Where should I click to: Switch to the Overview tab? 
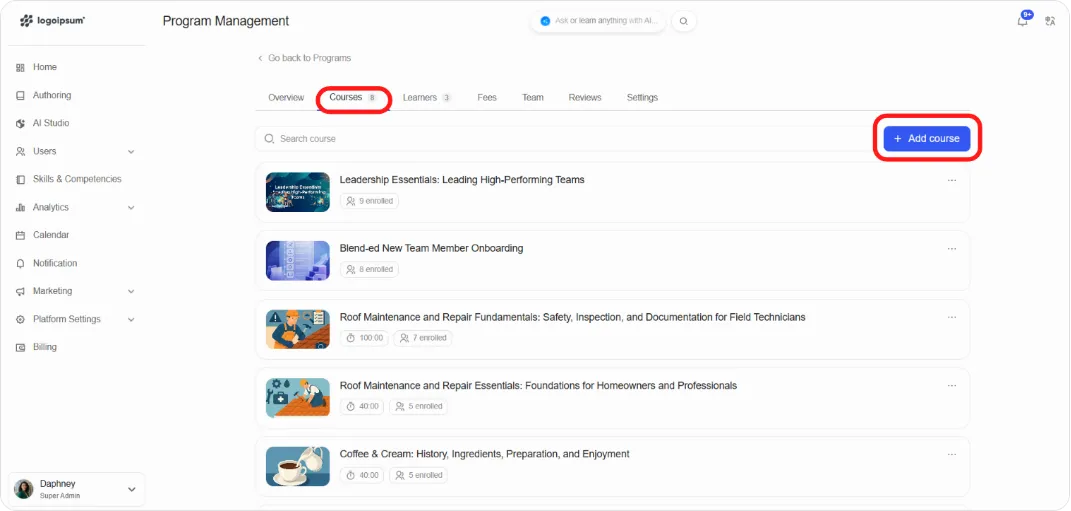point(286,98)
